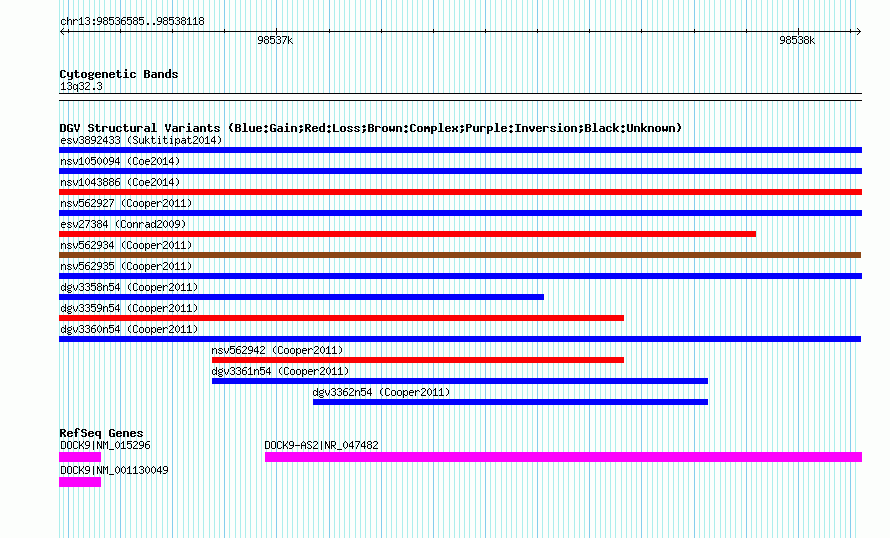Open esv27384 (Conrad2009) variant label
This screenshot has width=890, height=538.
pyautogui.click(x=123, y=224)
